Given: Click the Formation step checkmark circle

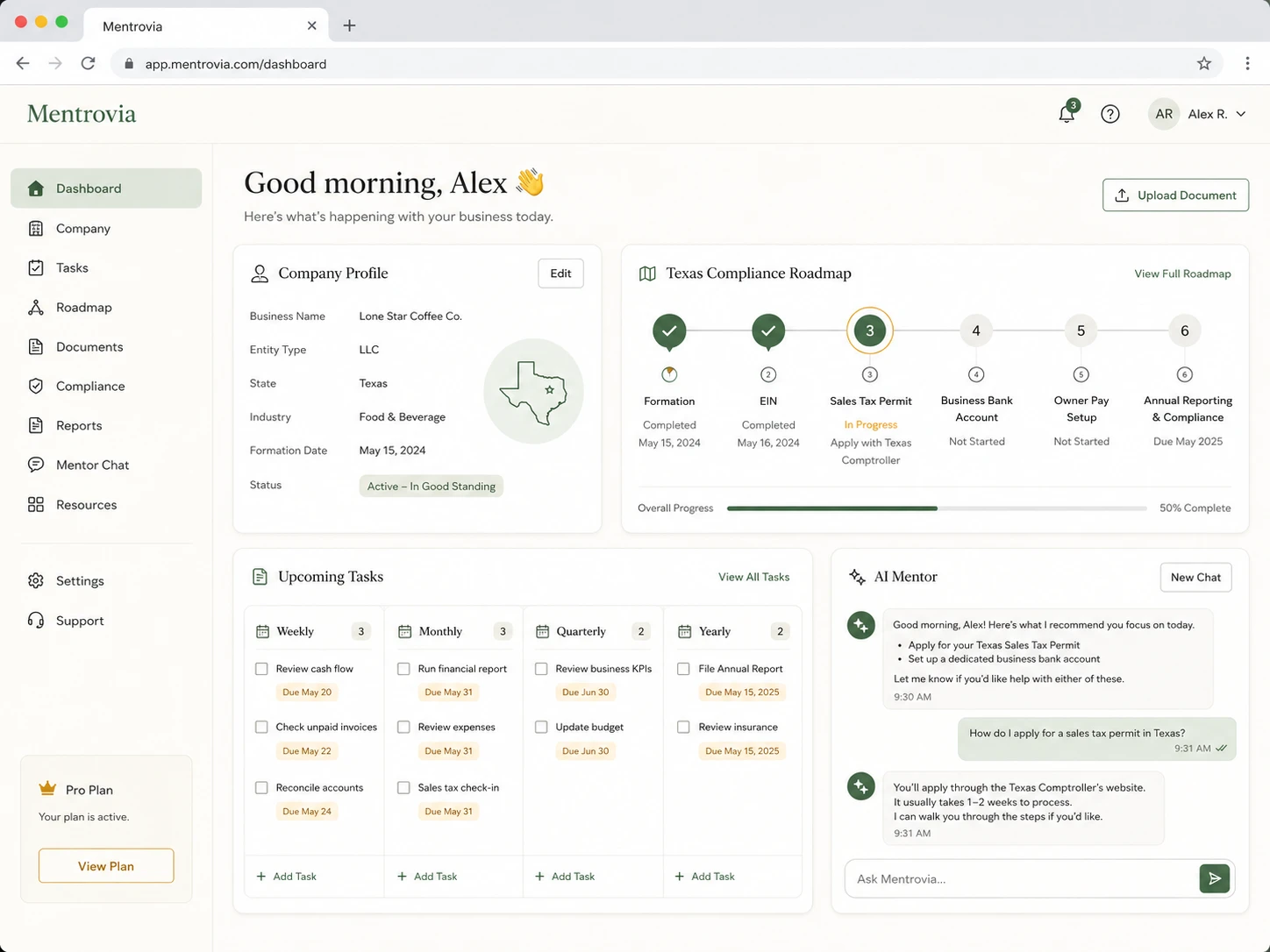Looking at the screenshot, I should pyautogui.click(x=669, y=330).
